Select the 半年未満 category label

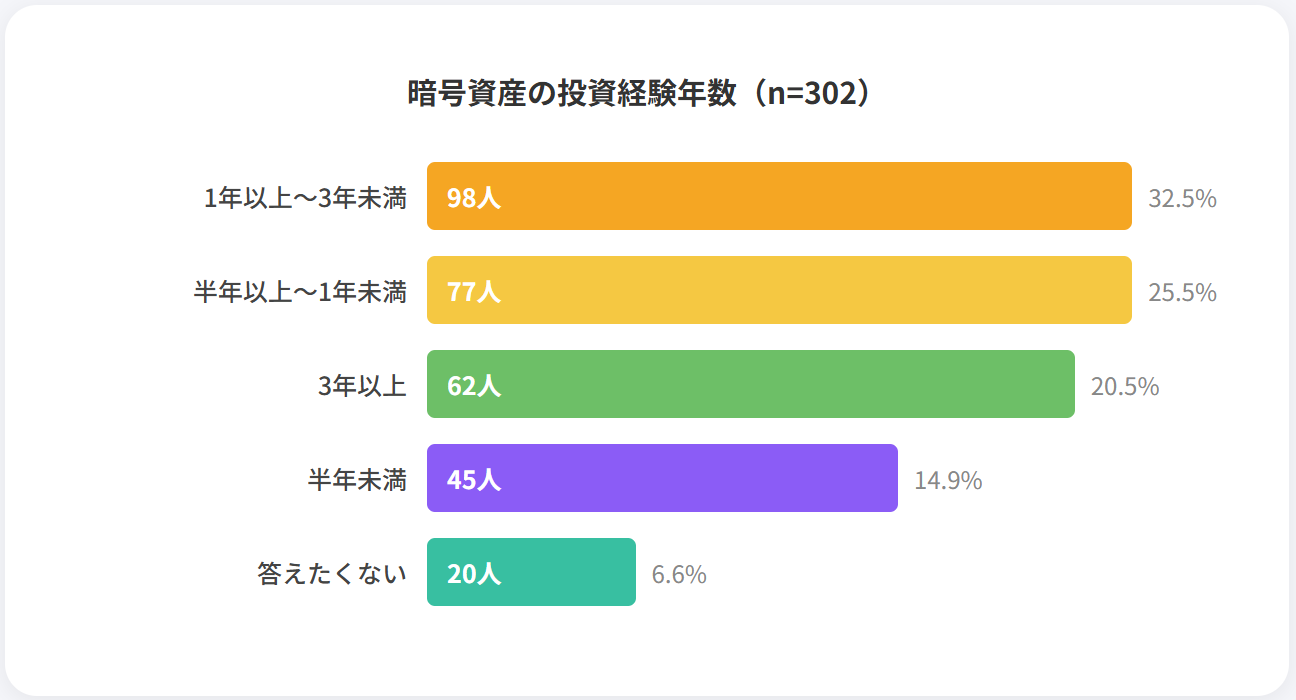(357, 480)
